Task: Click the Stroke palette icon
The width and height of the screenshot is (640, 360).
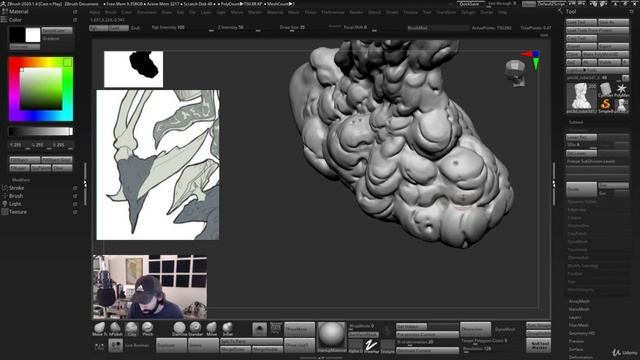Action: [5, 188]
